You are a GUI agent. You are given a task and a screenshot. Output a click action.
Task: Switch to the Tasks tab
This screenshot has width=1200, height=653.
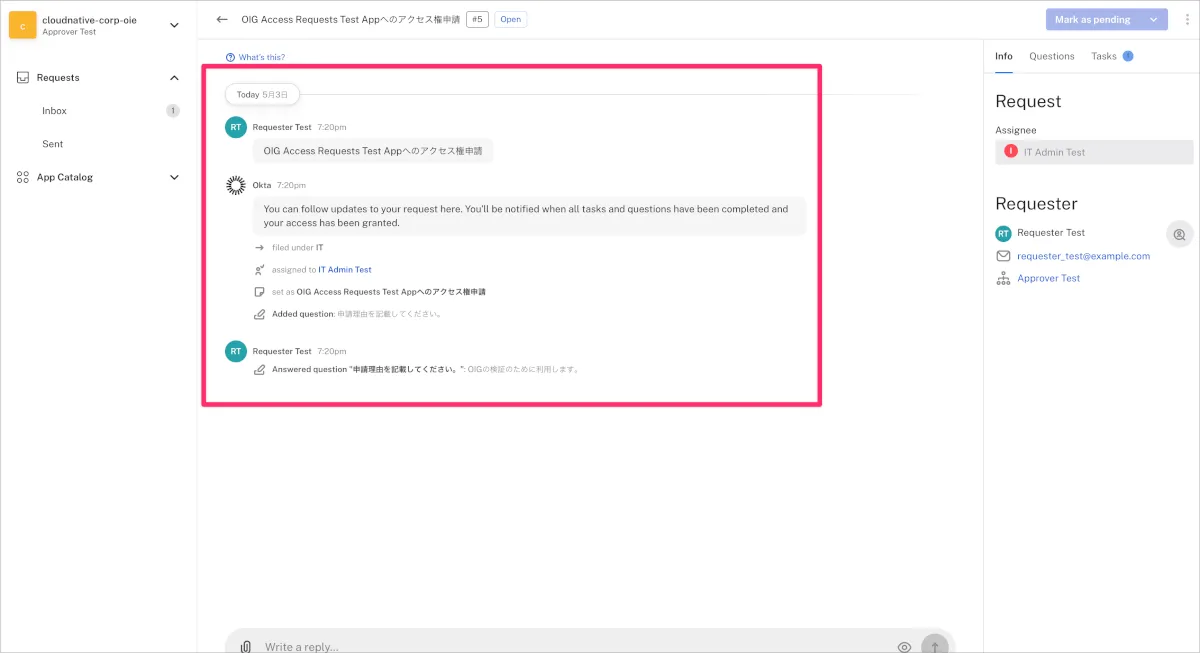pyautogui.click(x=1104, y=57)
